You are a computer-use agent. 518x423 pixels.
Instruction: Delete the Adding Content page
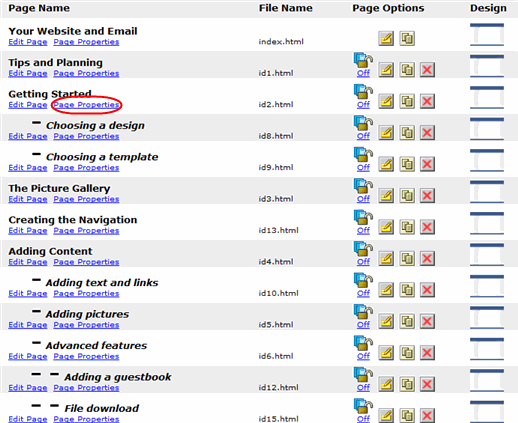click(x=427, y=258)
